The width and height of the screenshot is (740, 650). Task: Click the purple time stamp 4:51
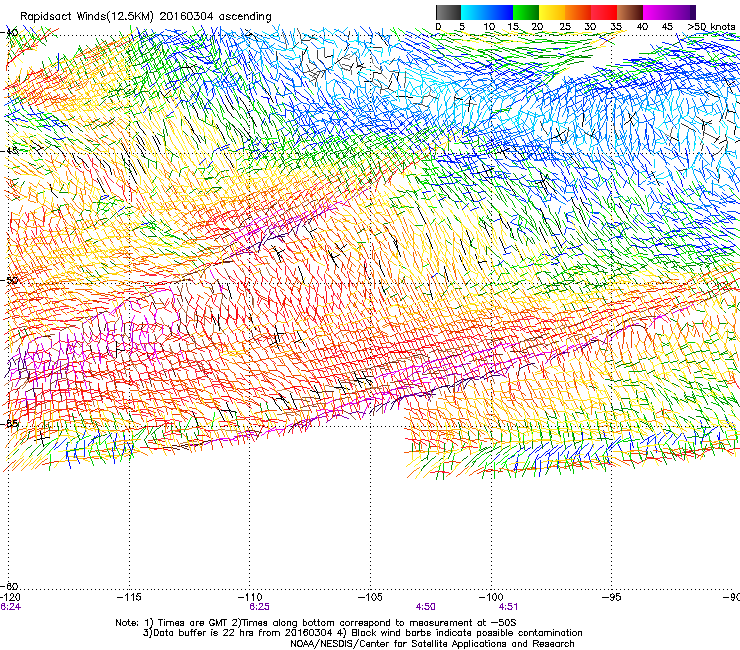click(508, 607)
